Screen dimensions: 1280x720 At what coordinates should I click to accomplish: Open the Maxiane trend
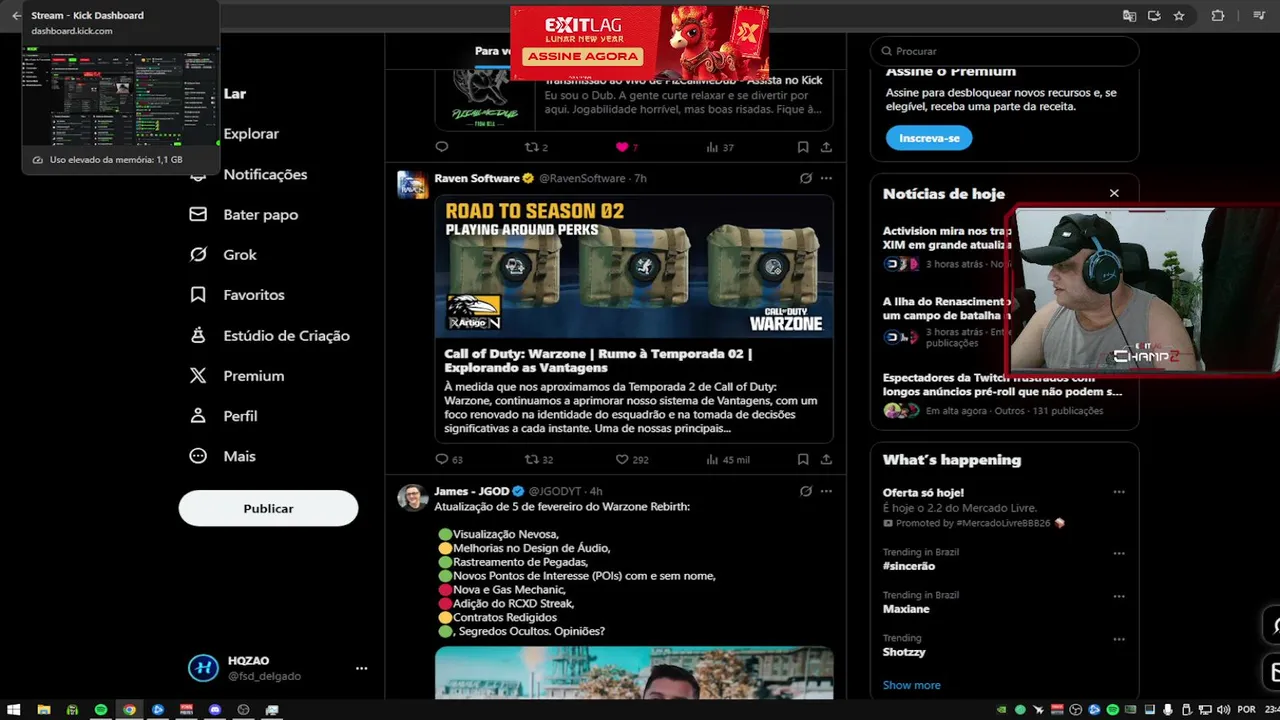tap(906, 609)
